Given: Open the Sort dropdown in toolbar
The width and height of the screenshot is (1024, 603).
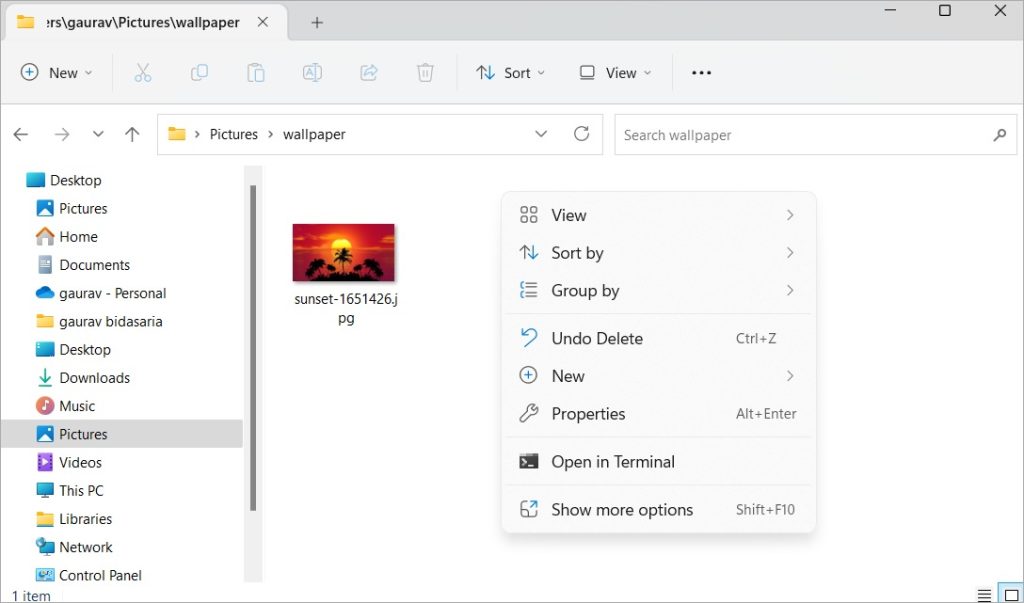Looking at the screenshot, I should [x=511, y=72].
